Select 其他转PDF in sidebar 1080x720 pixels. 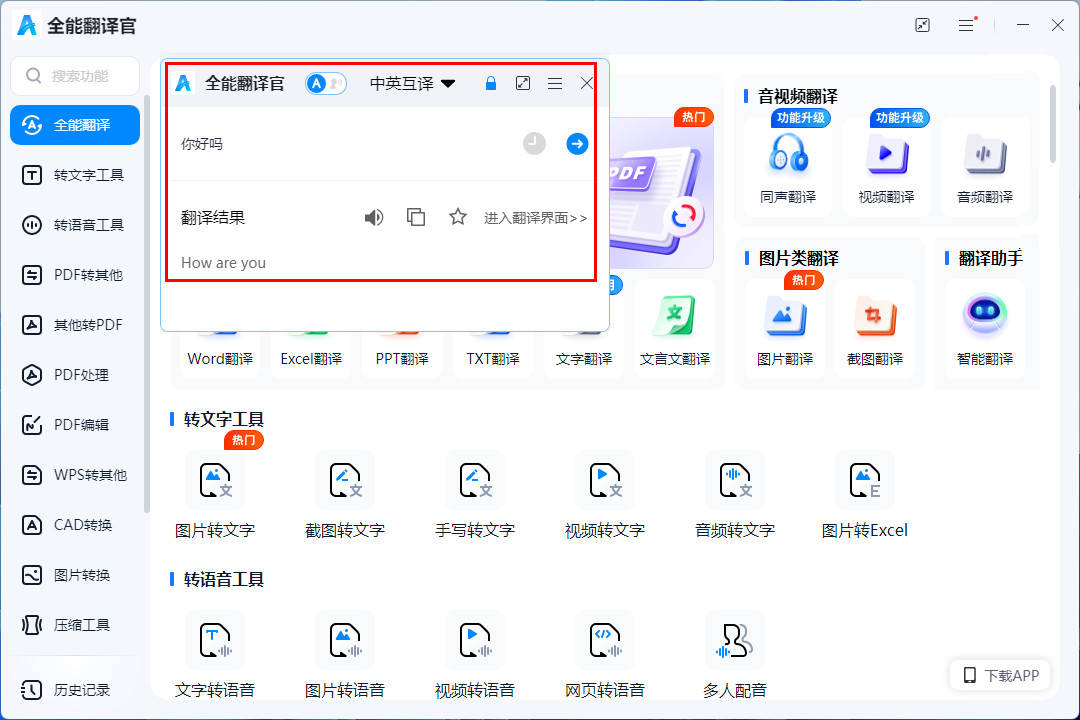coord(75,325)
